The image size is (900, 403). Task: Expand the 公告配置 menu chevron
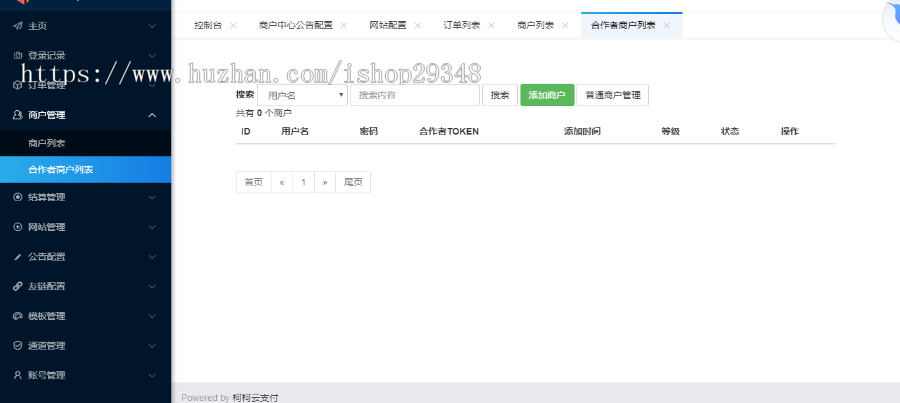[x=152, y=257]
